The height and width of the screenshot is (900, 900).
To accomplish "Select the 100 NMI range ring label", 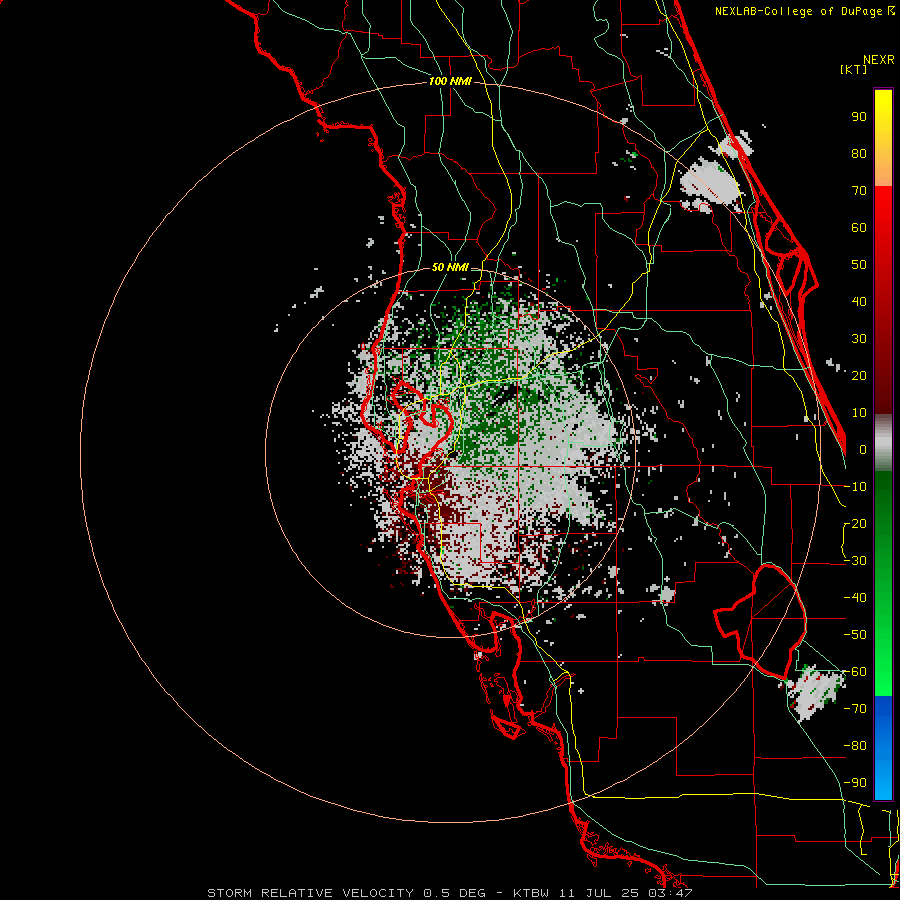I will point(450,82).
